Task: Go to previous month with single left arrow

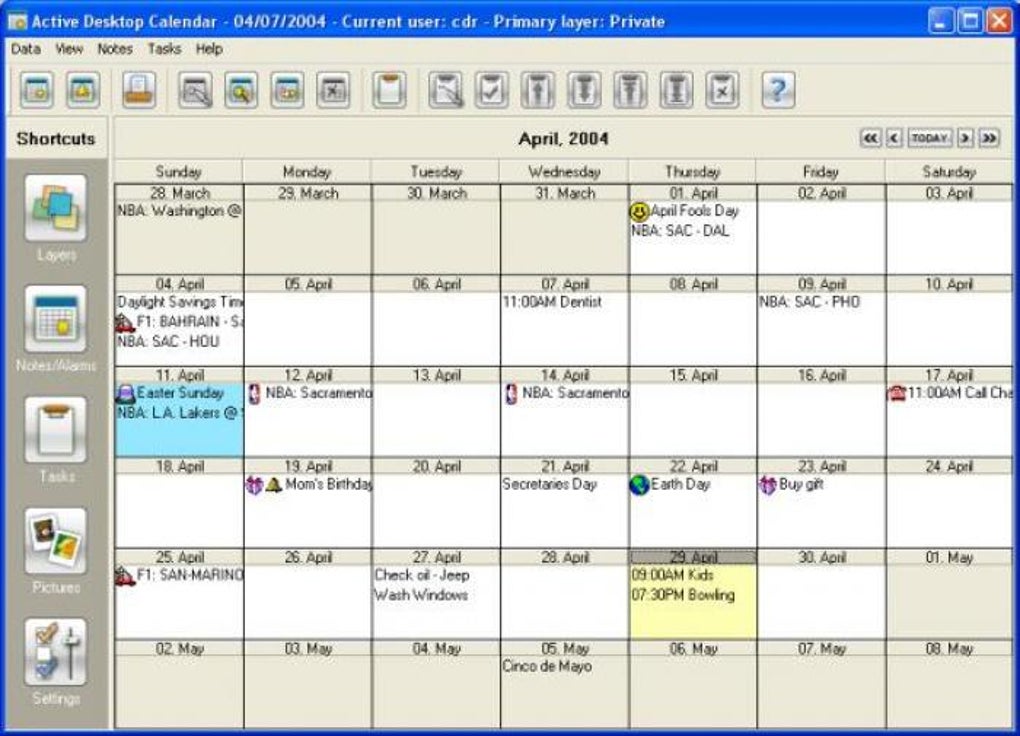Action: point(894,138)
